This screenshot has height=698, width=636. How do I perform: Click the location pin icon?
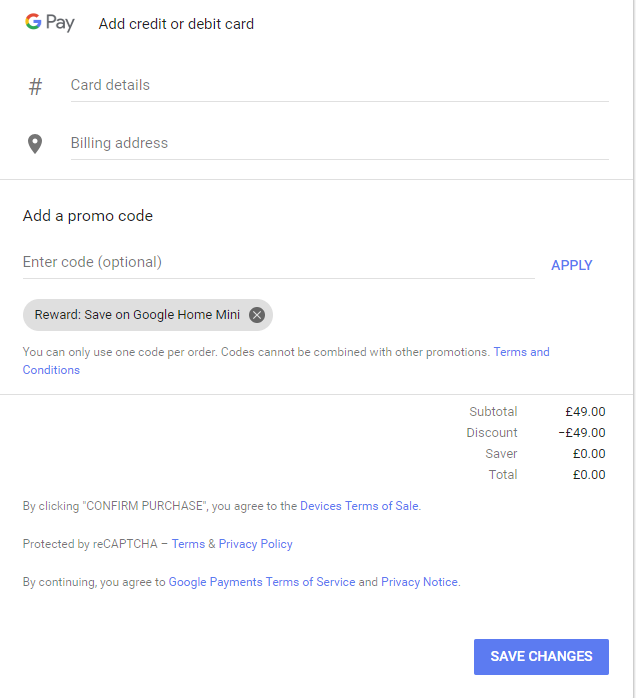[35, 144]
